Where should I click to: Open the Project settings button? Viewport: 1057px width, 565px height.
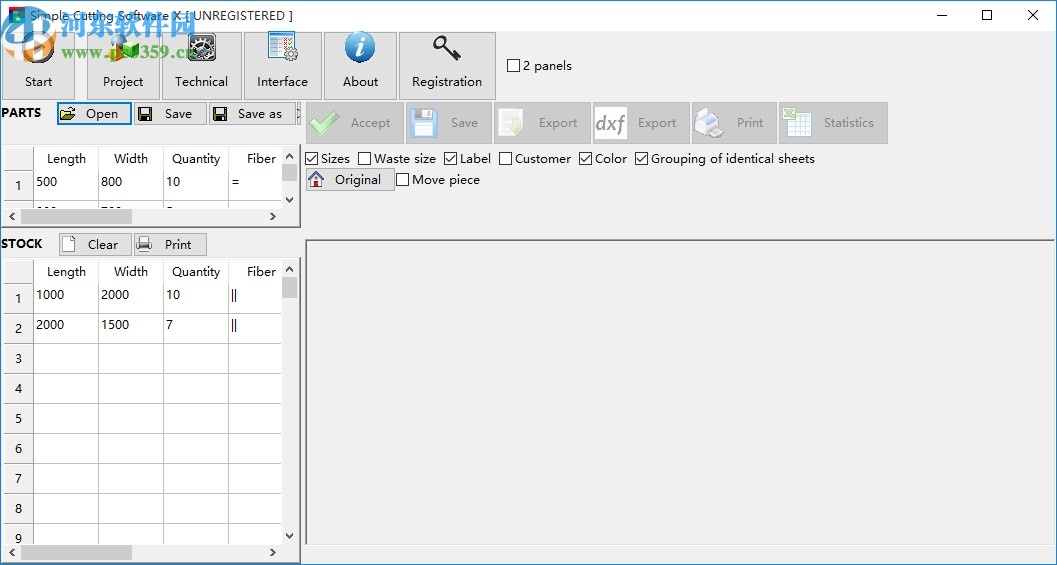pyautogui.click(x=123, y=66)
